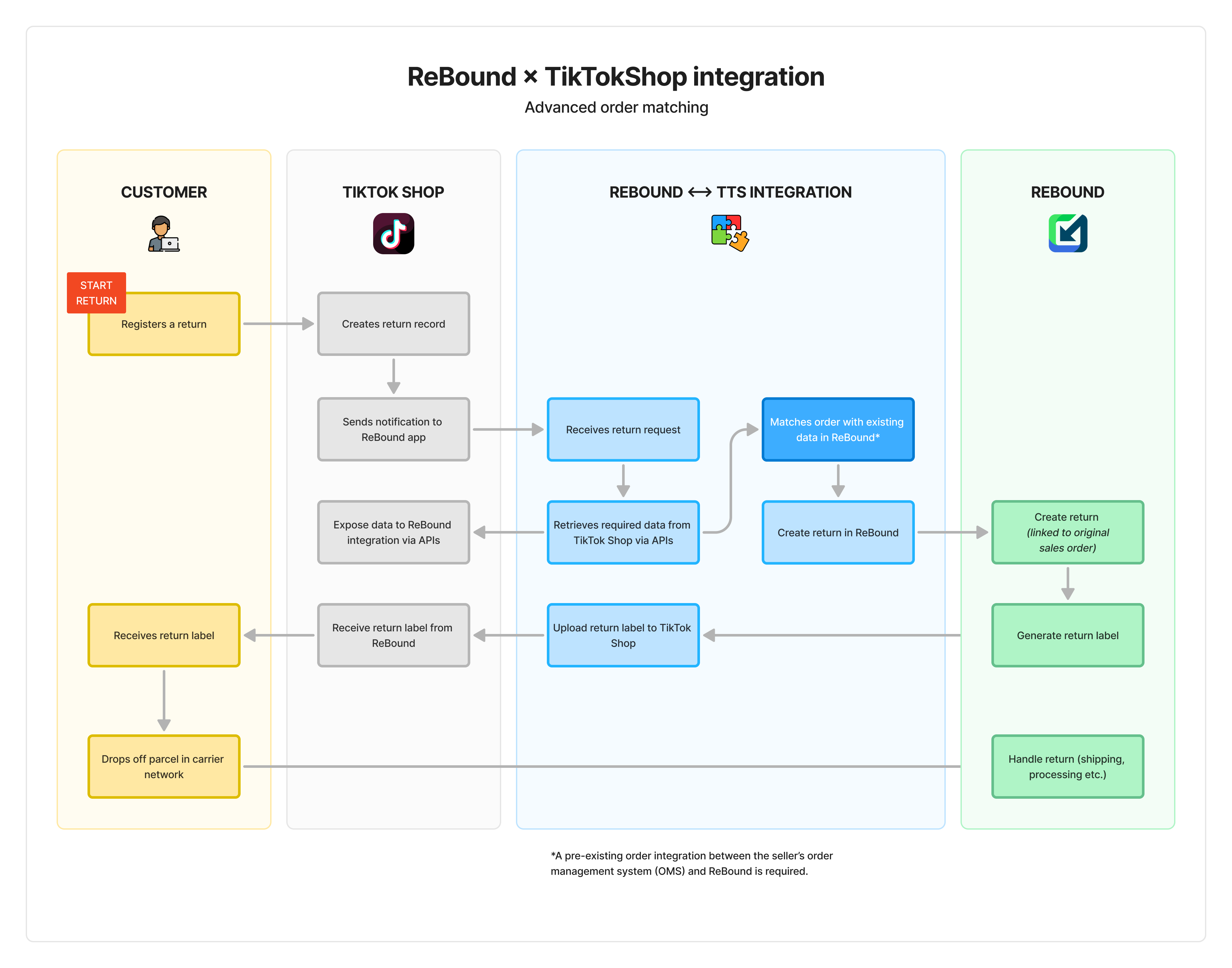Select the 'Generate return label' box
The width and height of the screenshot is (1232, 968).
tap(1068, 635)
